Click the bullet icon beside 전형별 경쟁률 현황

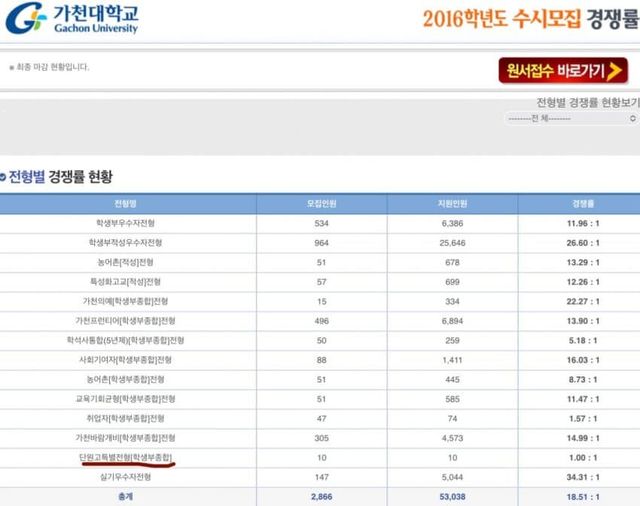point(4,176)
